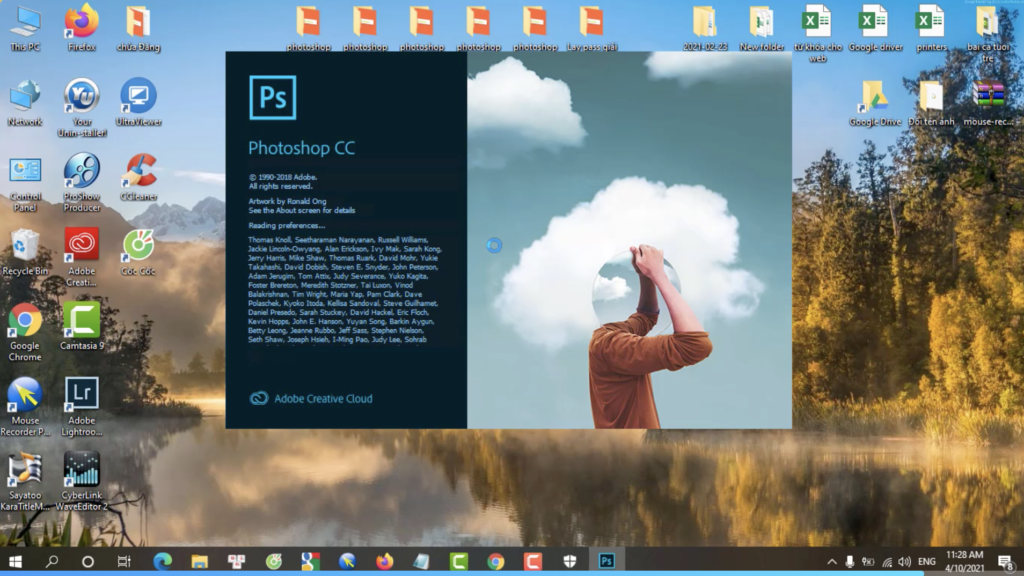Open green Camtasia icon in the taskbar
Screen dimensions: 1024x576
pos(458,561)
